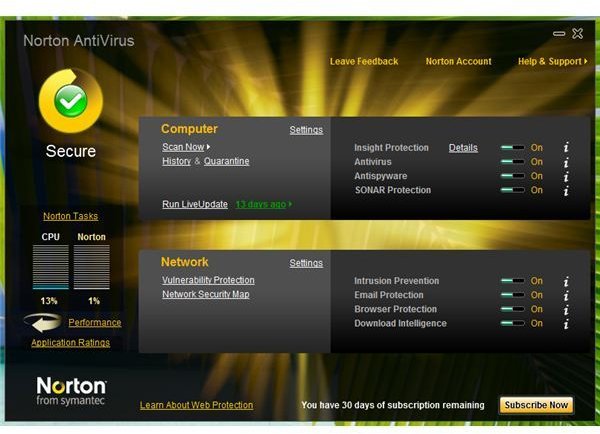
Task: Expand Help & Support menu
Action: (x=553, y=61)
